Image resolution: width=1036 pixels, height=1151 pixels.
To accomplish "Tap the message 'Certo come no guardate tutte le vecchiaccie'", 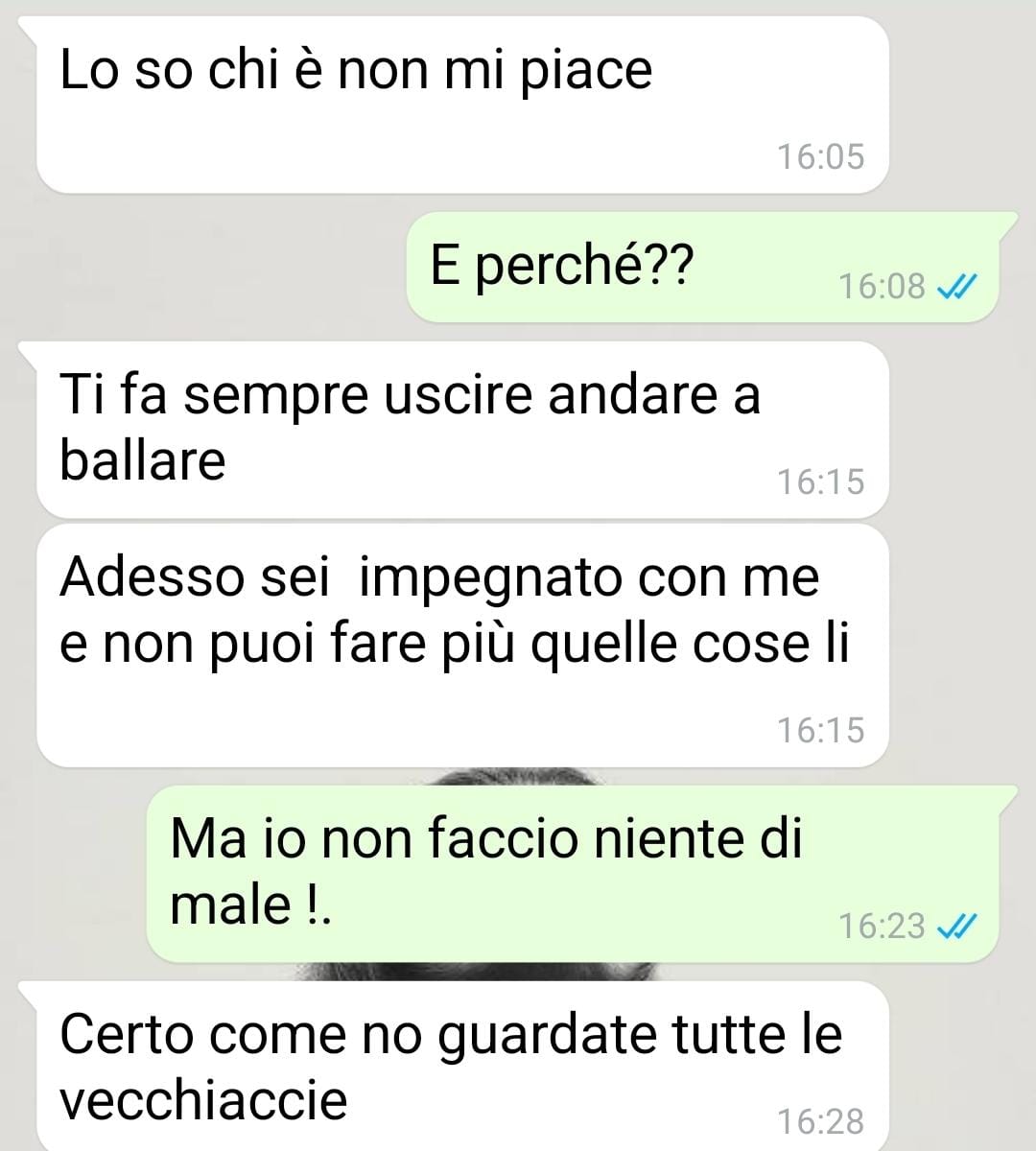I will point(462,1067).
